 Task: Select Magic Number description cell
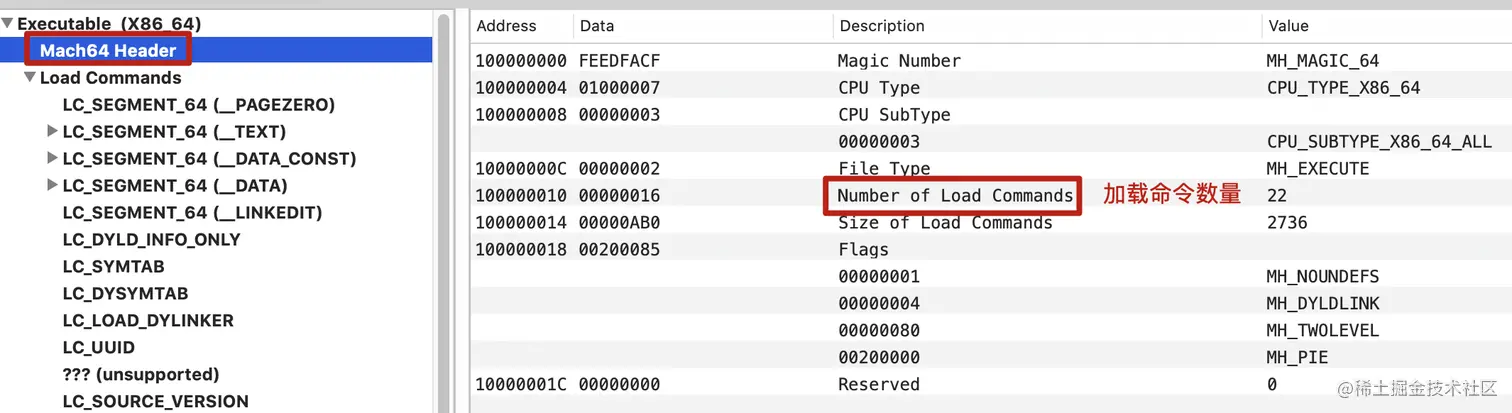click(x=899, y=60)
